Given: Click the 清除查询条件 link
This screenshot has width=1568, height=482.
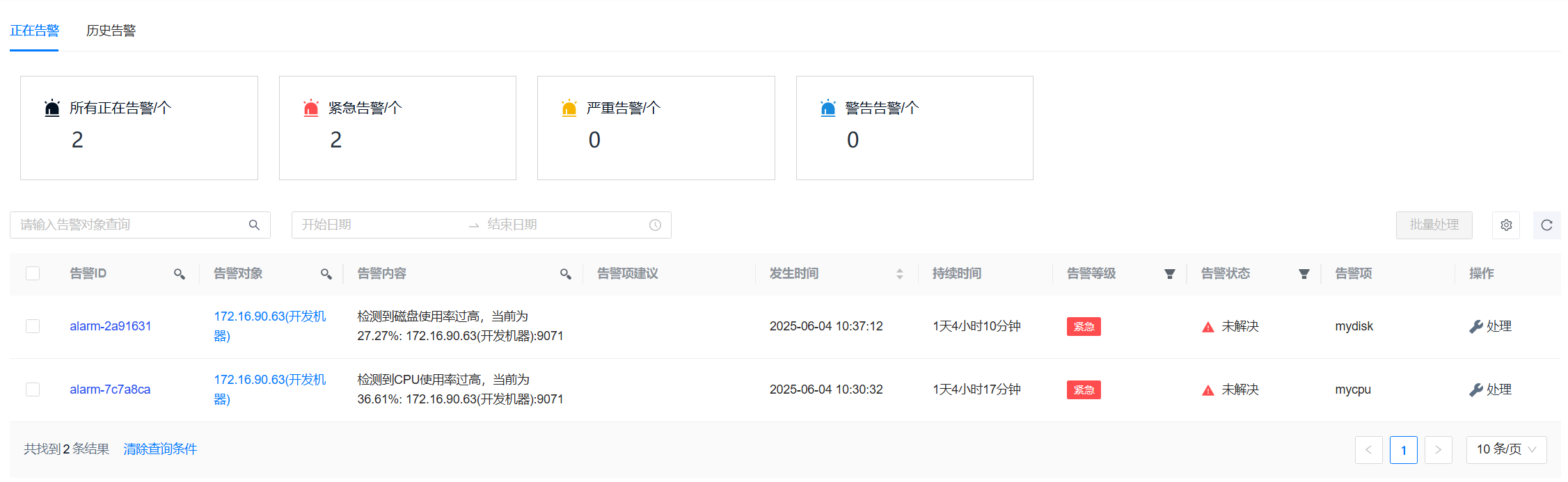Looking at the screenshot, I should 160,449.
